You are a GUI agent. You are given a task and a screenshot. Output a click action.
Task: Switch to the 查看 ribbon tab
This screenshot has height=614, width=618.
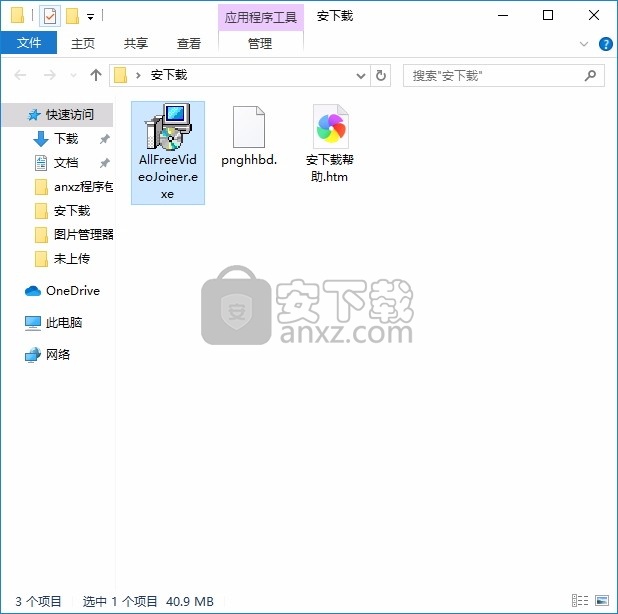point(189,43)
